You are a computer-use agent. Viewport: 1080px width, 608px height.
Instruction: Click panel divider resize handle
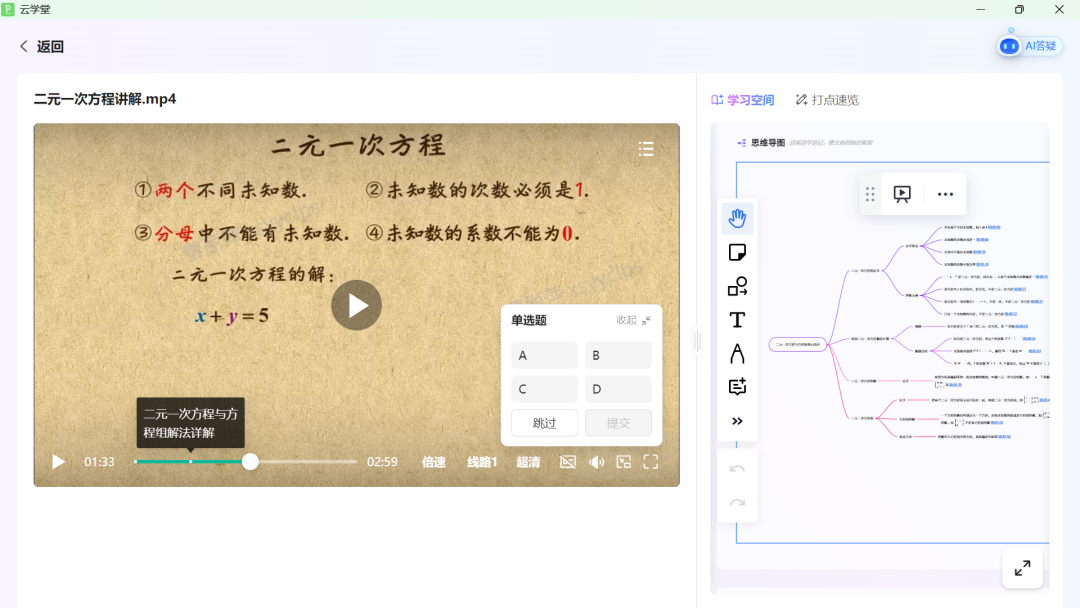(x=697, y=341)
